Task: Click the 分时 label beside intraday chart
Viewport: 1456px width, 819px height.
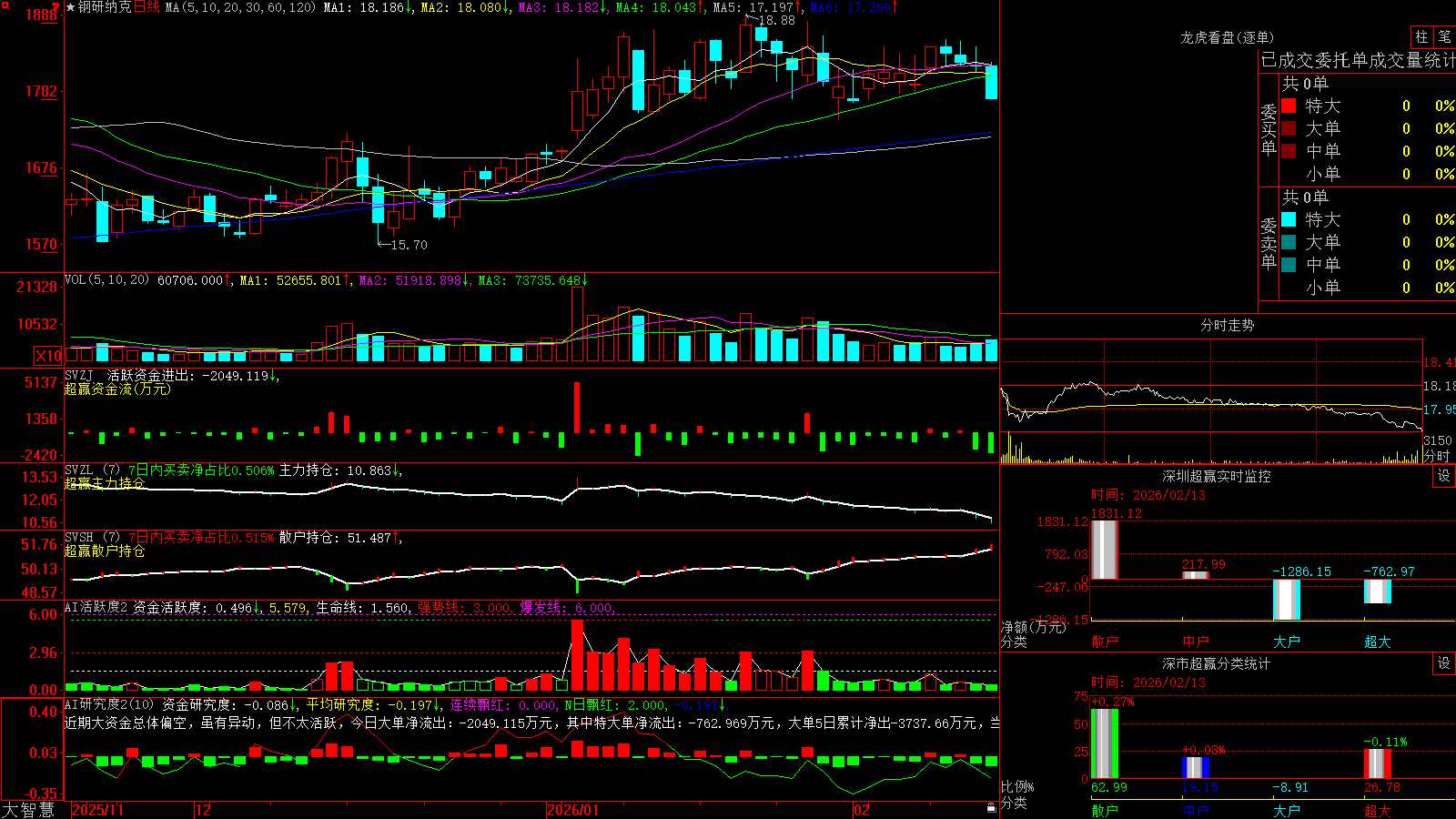Action: [1437, 456]
